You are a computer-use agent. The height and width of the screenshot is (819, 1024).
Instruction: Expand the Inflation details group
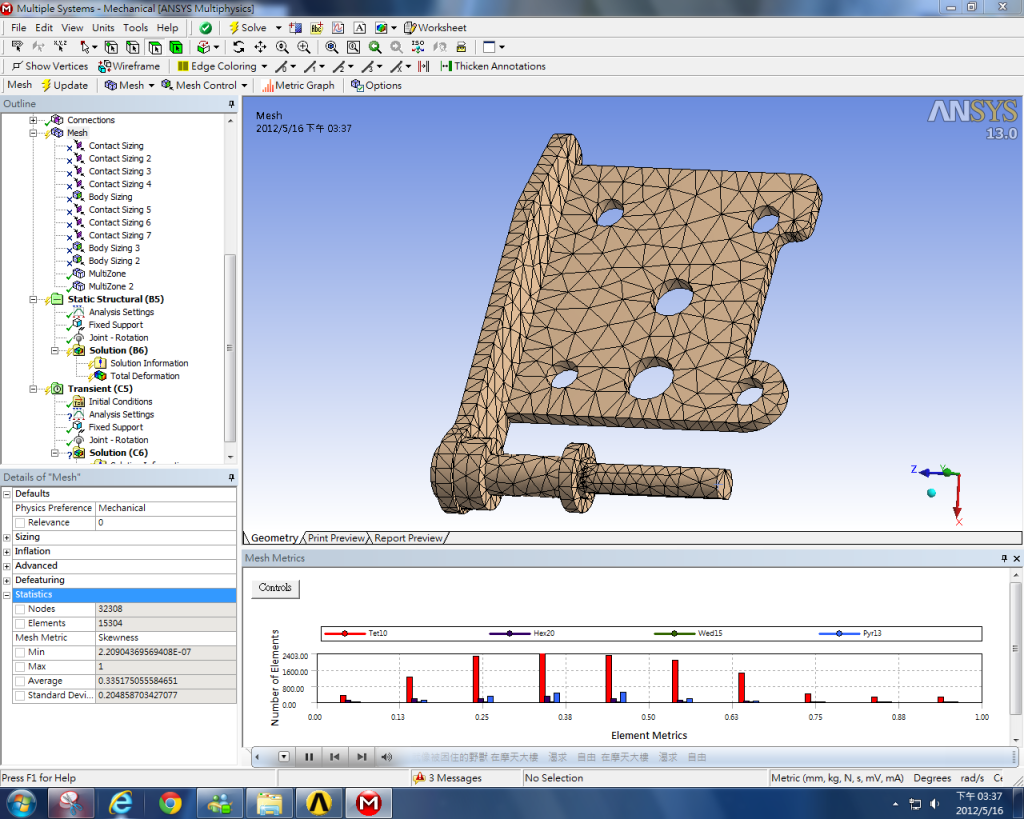coord(7,551)
